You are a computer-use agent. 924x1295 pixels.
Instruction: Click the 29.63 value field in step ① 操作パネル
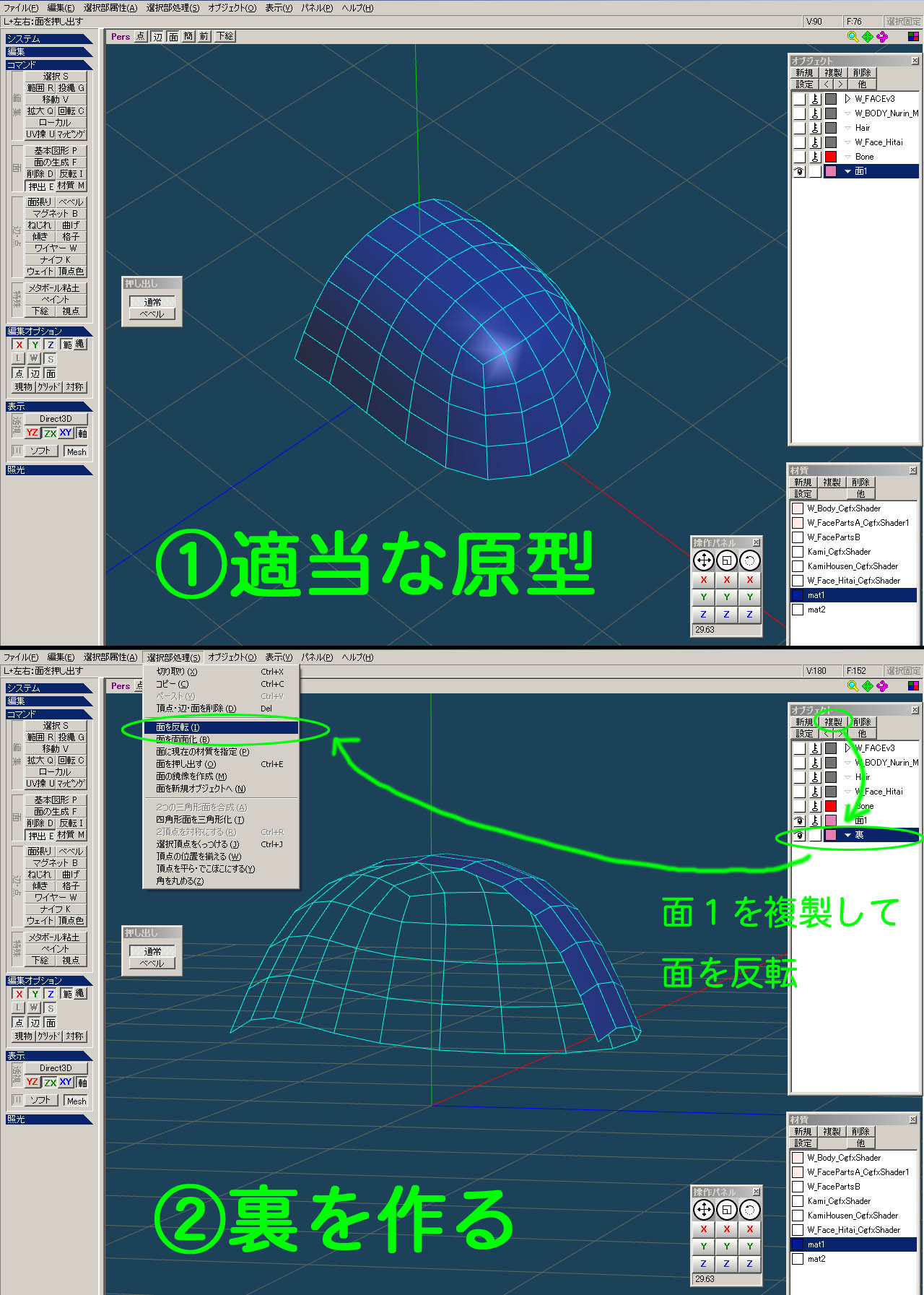tap(727, 630)
